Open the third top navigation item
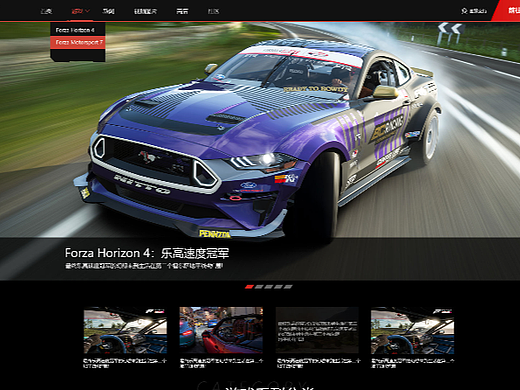This screenshot has height=390, width=520. point(108,11)
